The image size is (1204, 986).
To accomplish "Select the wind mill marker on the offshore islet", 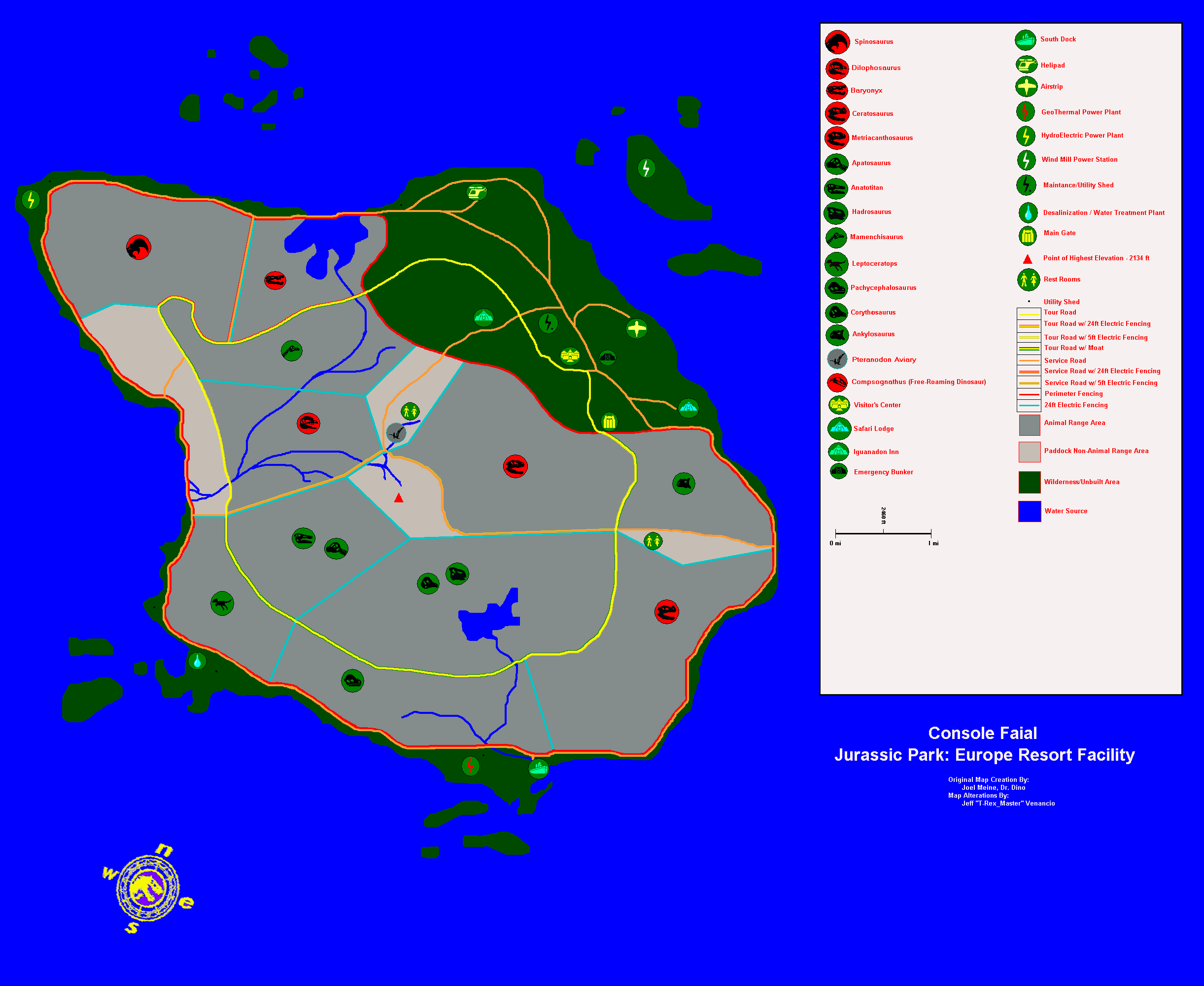I will 646,168.
